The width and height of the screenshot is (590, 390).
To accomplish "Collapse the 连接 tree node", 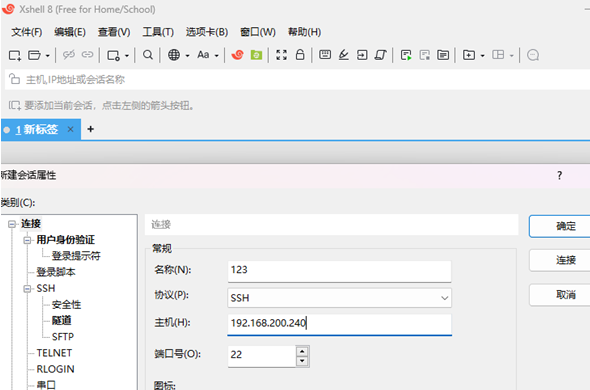I will 12,224.
